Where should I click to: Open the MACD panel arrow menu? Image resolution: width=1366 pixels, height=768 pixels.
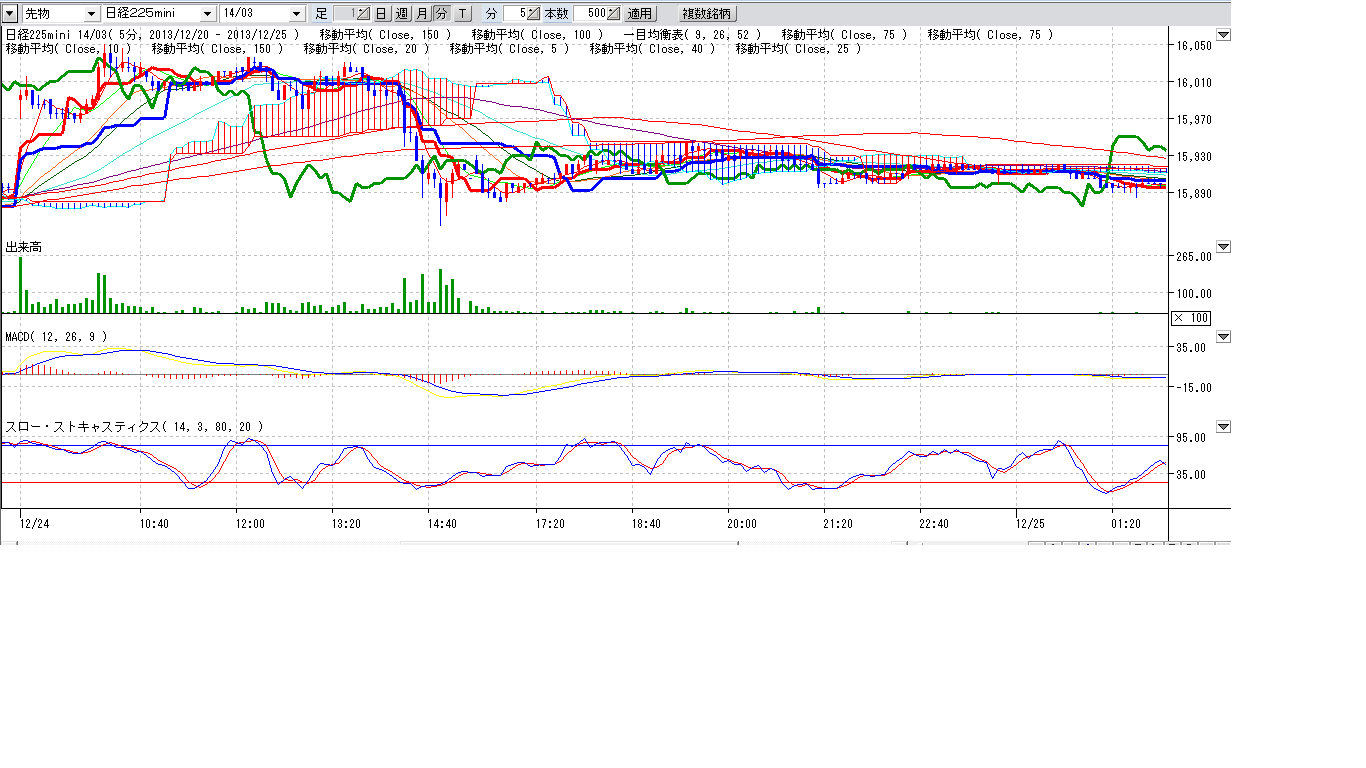point(1223,337)
